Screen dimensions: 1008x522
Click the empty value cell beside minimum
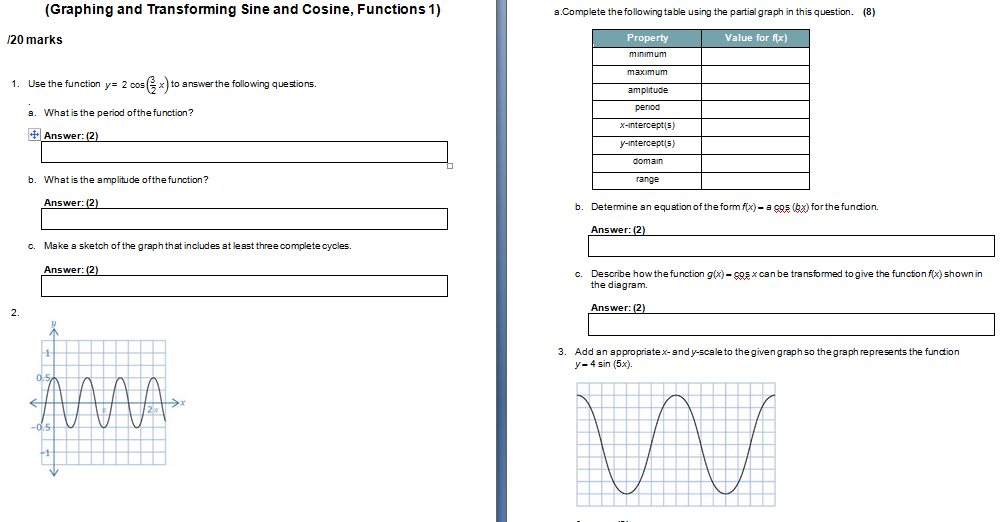click(755, 56)
